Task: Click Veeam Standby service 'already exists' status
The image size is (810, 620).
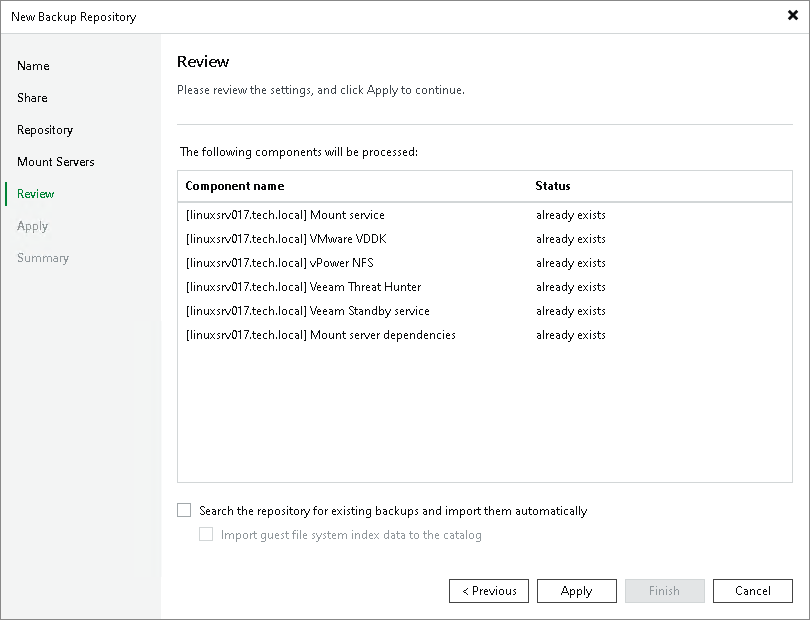Action: click(571, 311)
